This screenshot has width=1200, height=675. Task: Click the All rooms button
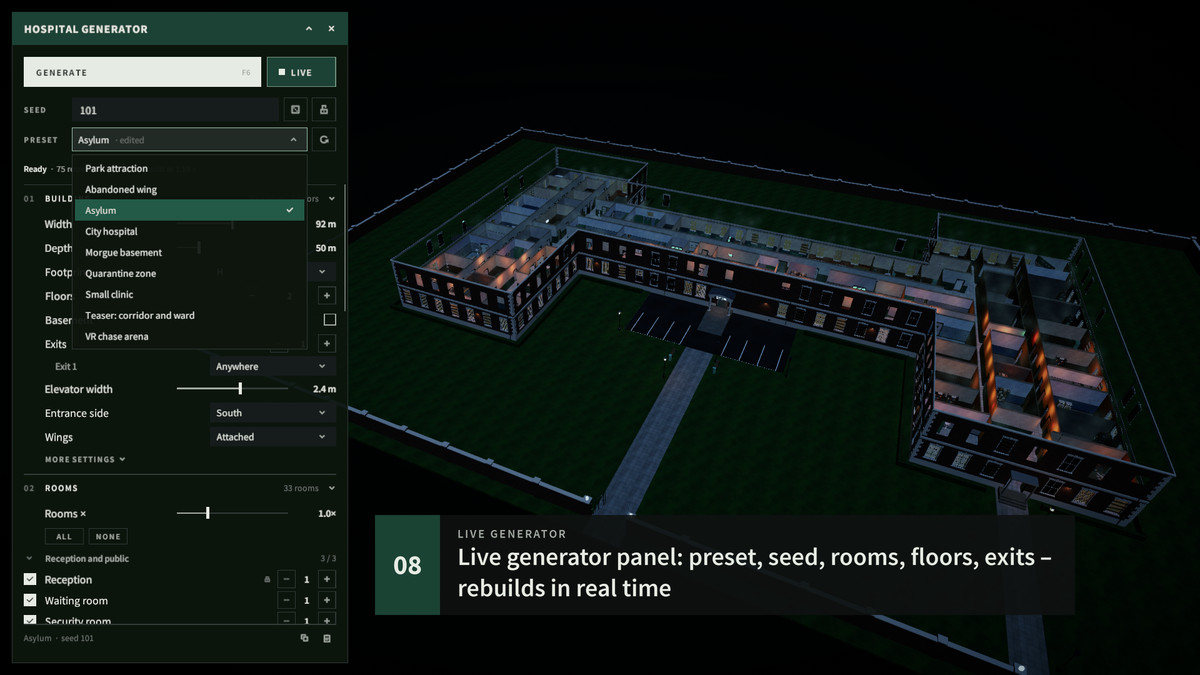[x=64, y=537]
